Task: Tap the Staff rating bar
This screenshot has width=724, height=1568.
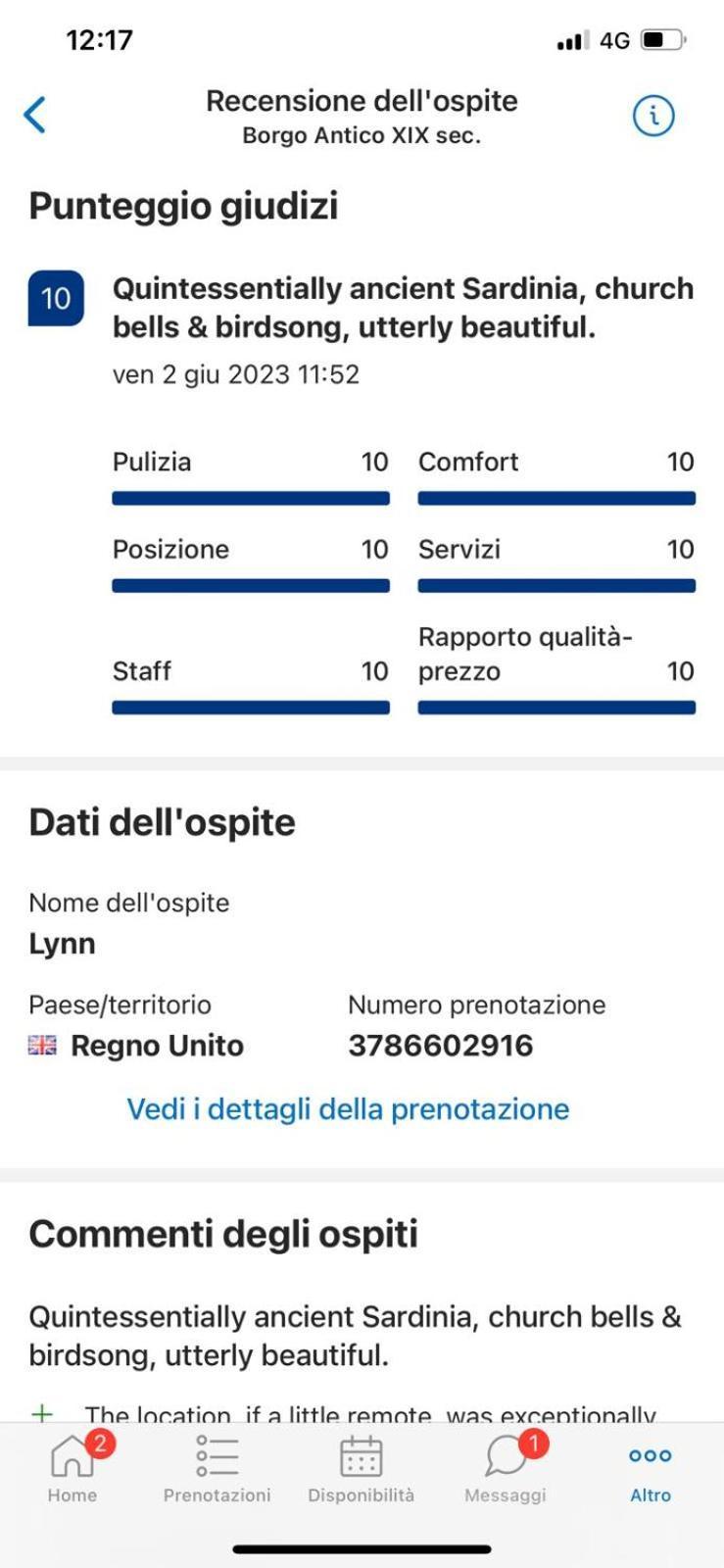Action: (251, 708)
